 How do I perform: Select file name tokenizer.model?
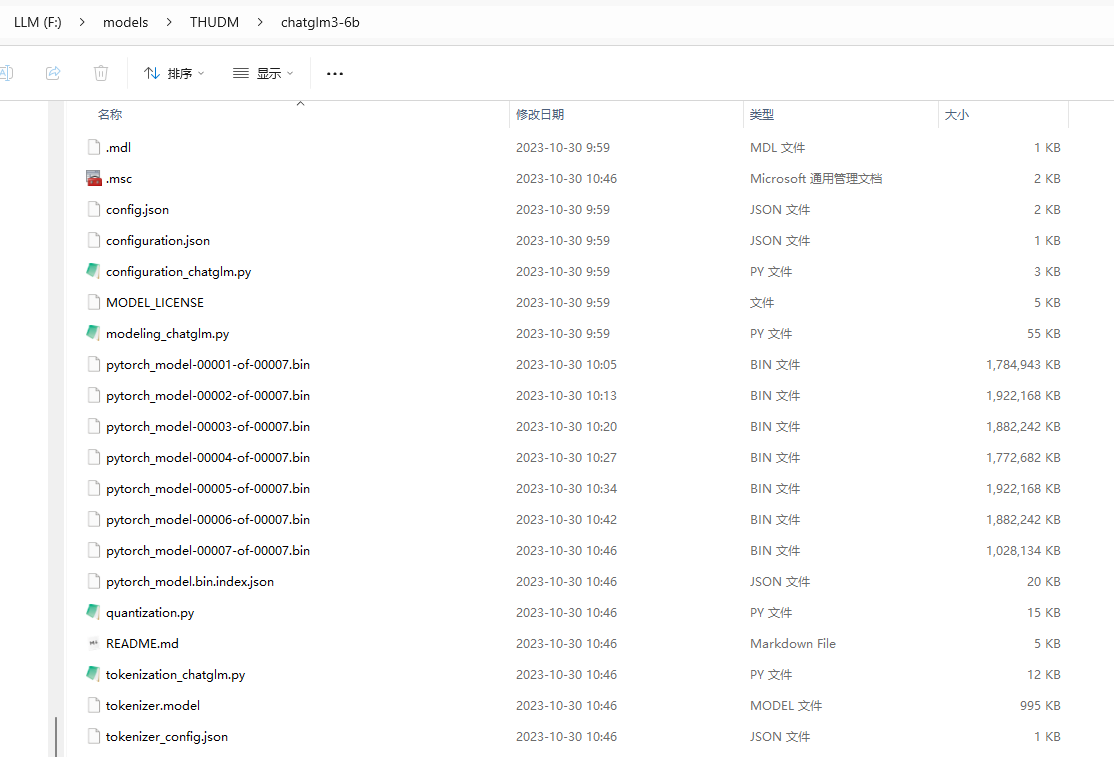[x=153, y=706]
